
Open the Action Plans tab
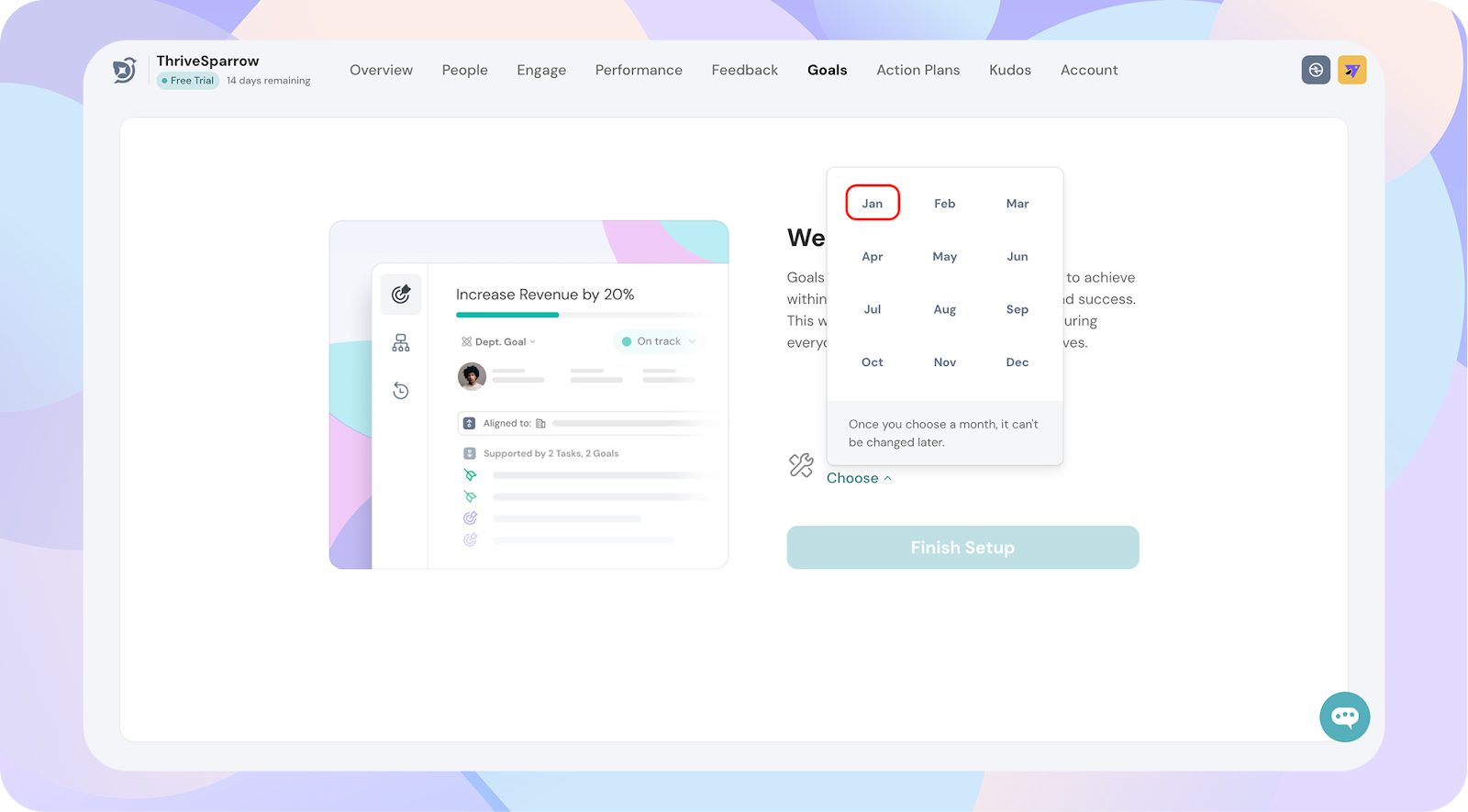(x=917, y=70)
